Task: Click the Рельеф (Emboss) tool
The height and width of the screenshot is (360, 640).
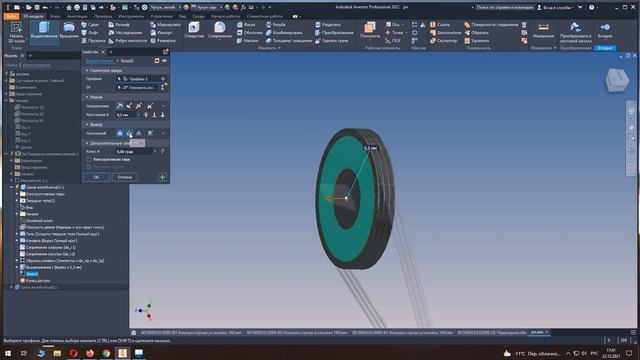Action: (119, 24)
